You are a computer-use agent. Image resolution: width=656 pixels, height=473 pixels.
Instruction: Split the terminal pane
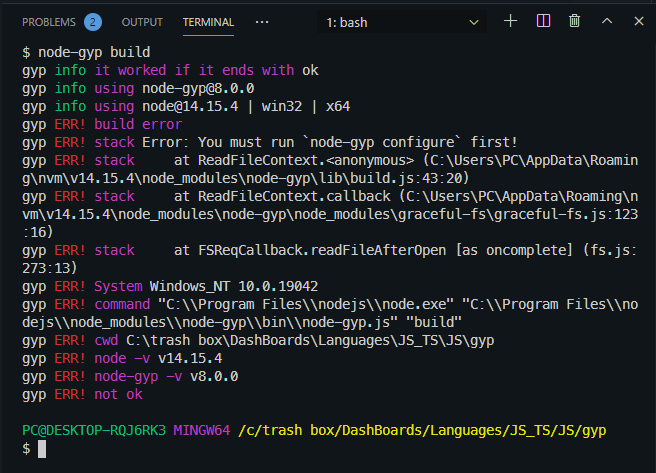point(543,21)
